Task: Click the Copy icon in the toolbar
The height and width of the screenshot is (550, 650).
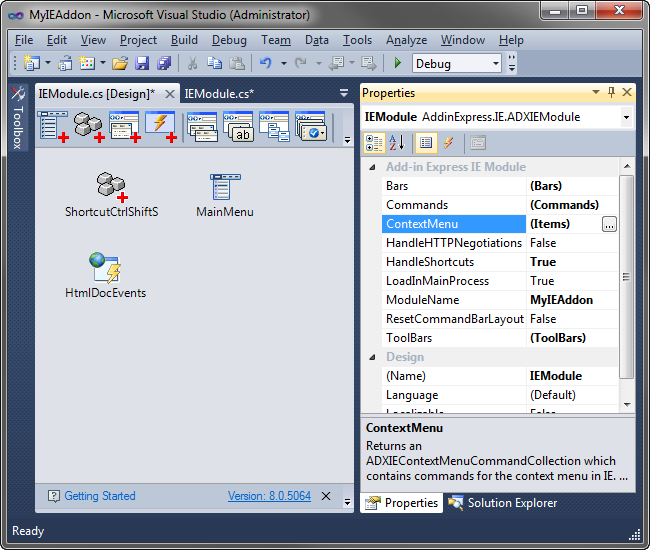Action: pos(214,63)
